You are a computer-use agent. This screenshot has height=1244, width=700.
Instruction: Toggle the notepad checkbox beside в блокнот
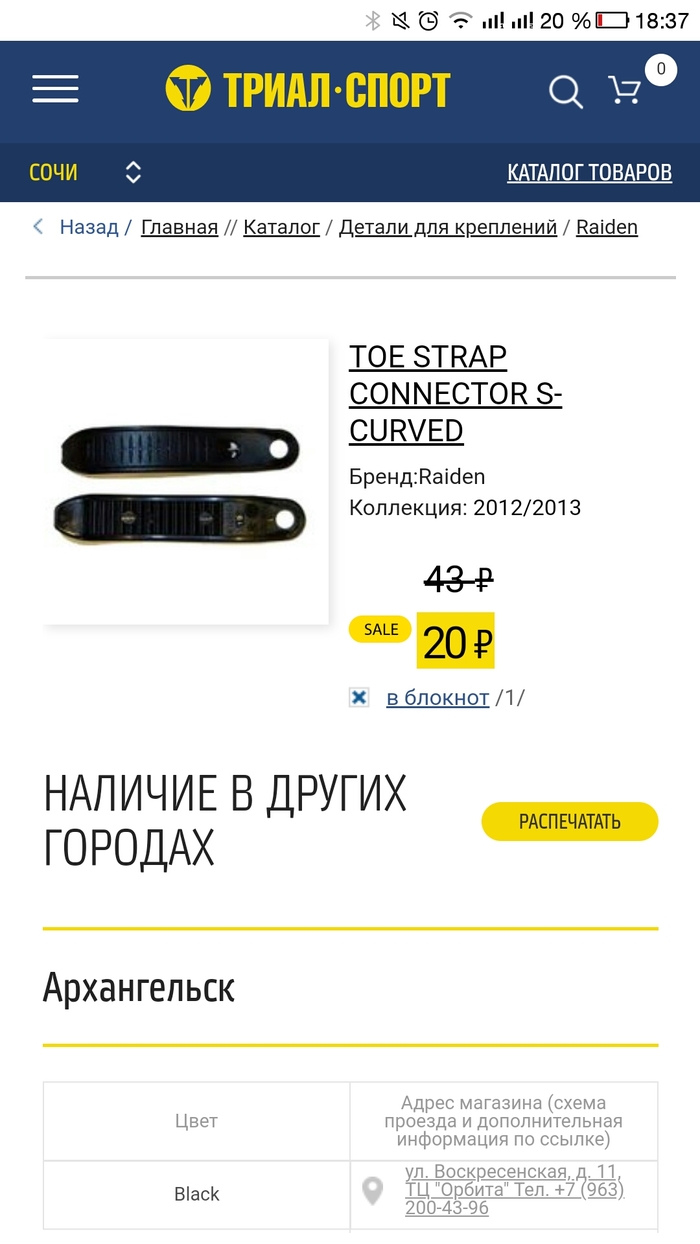pos(359,698)
